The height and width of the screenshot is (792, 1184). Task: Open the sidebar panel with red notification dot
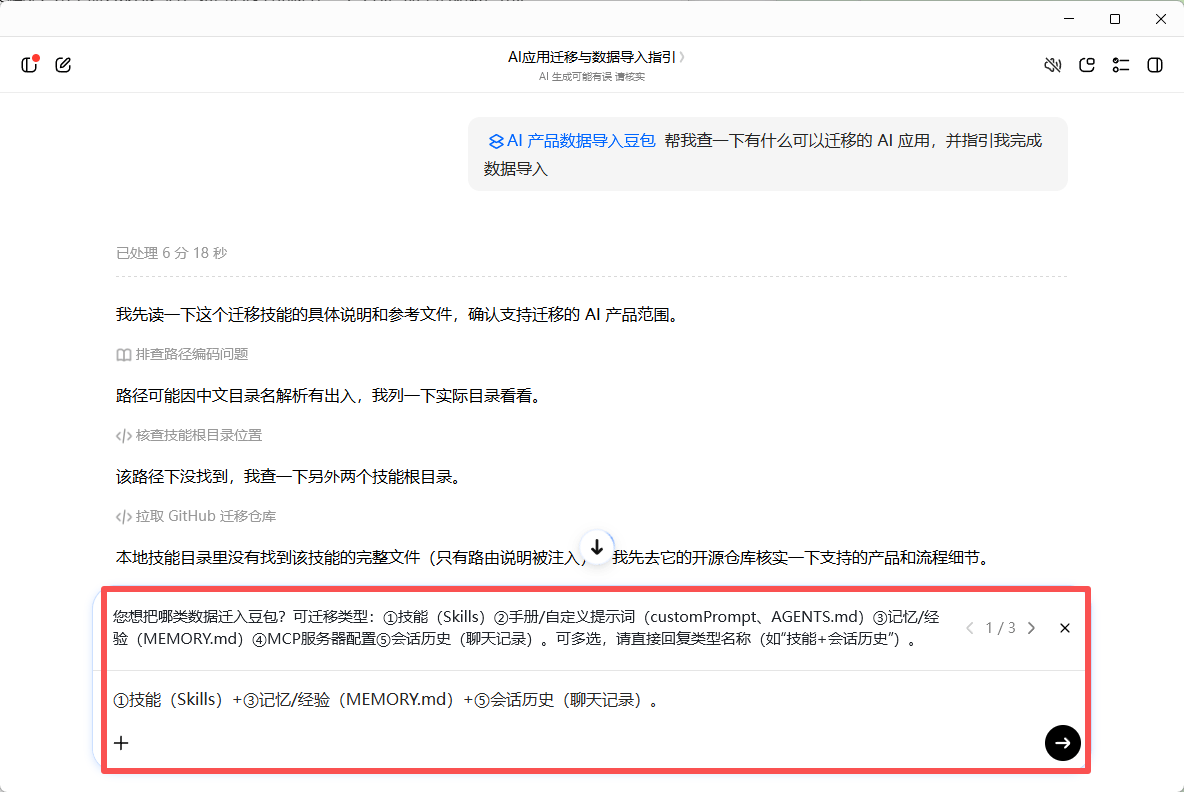[x=29, y=65]
